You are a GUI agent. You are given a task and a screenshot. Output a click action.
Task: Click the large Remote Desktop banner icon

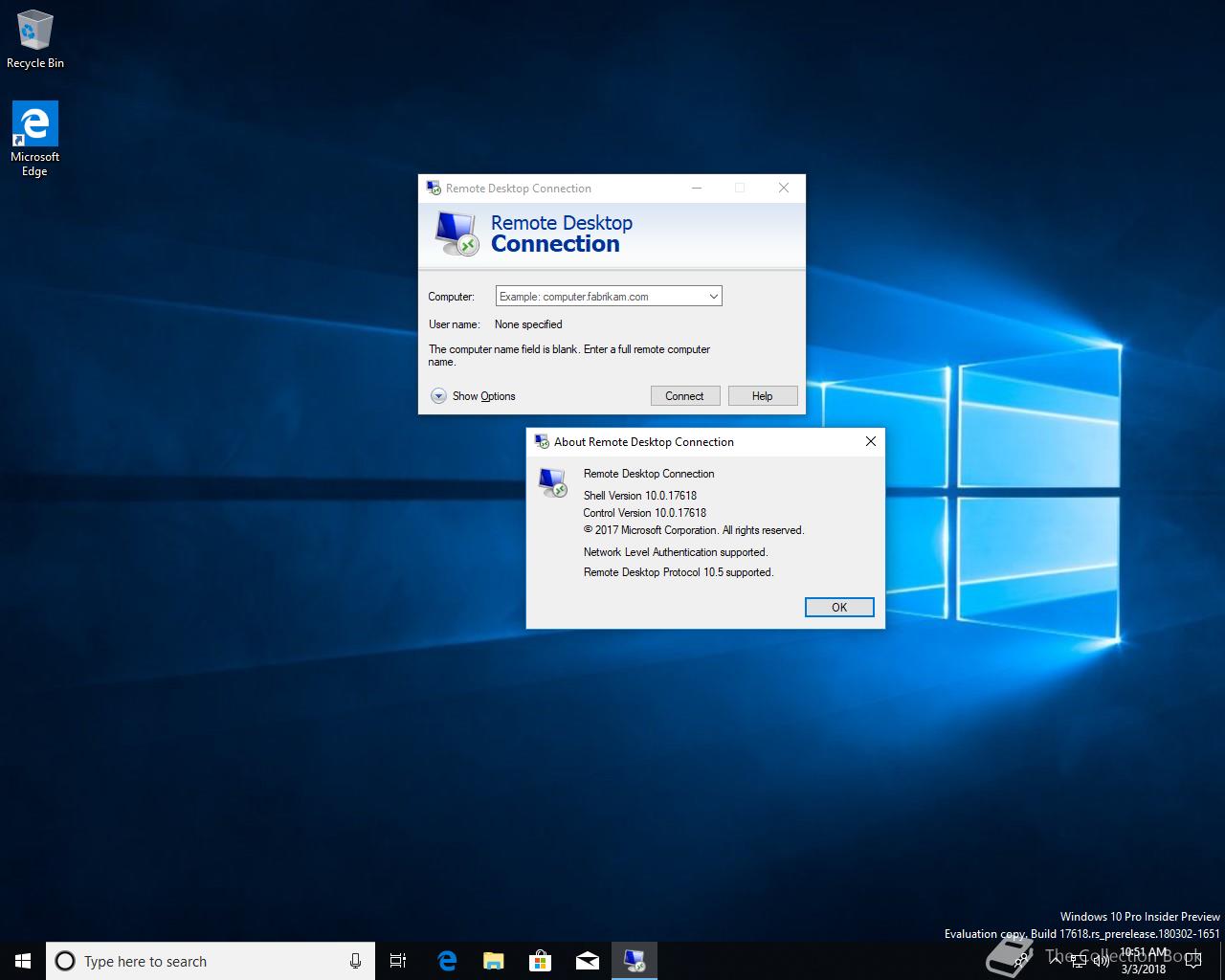click(x=457, y=234)
